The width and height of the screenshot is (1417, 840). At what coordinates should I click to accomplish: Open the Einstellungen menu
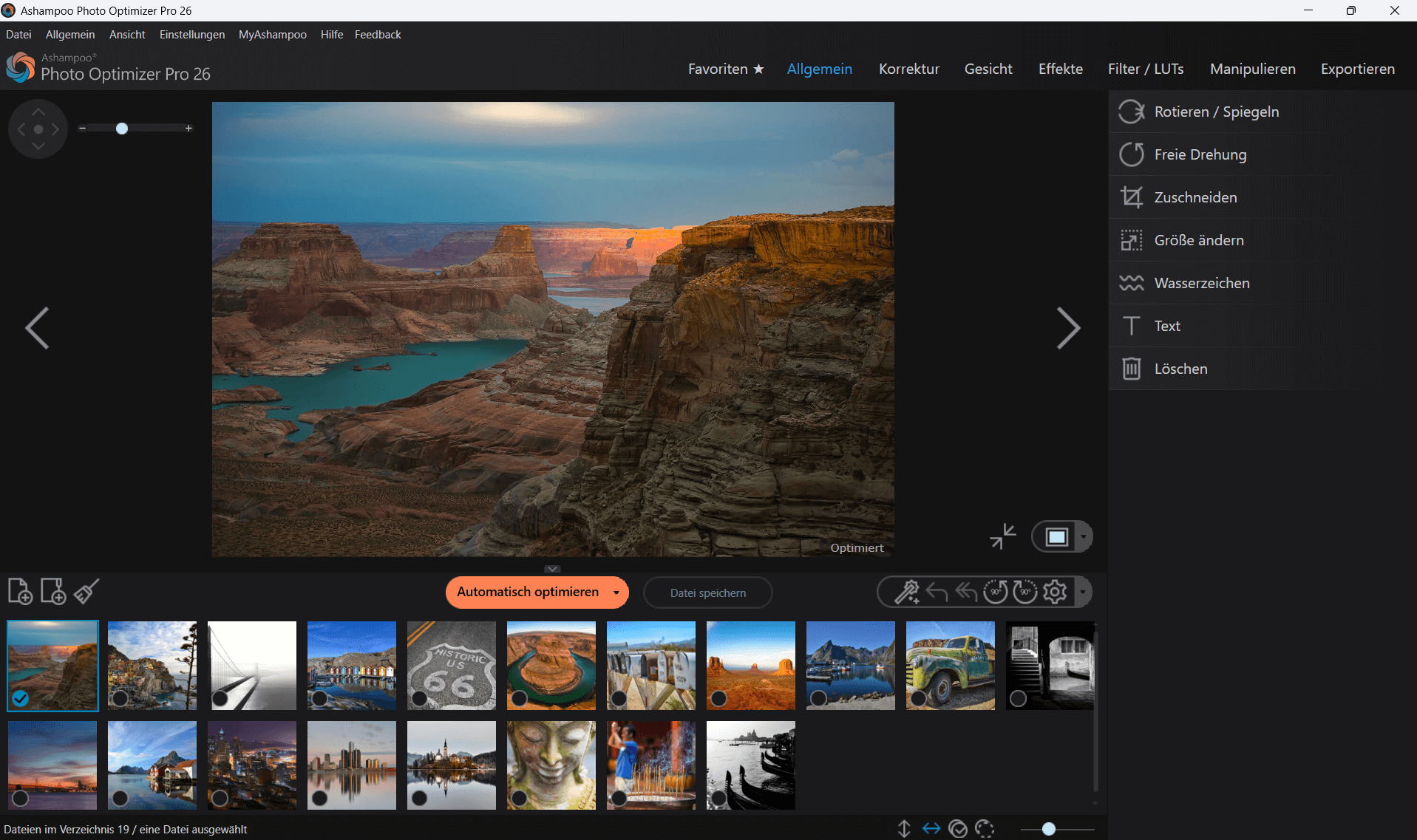(191, 34)
